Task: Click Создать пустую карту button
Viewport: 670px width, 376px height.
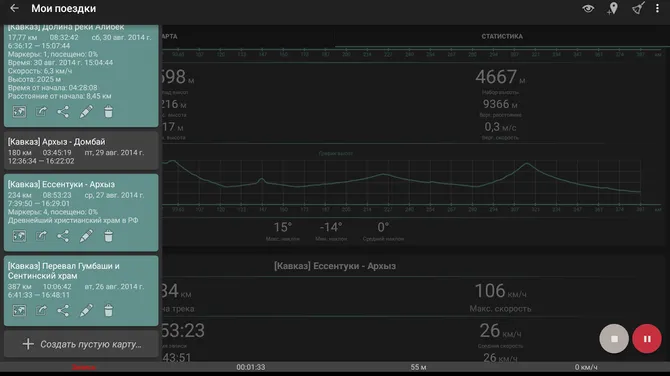Action: point(81,344)
